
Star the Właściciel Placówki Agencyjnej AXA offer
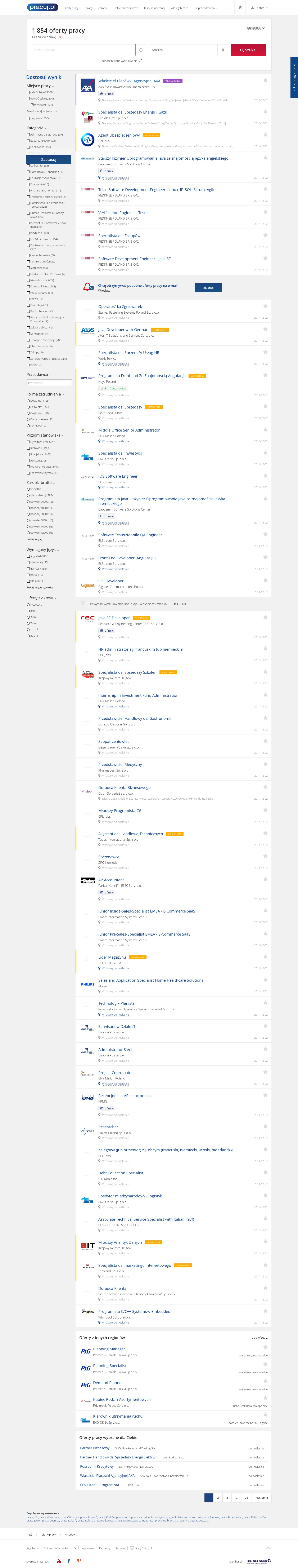pos(265,80)
